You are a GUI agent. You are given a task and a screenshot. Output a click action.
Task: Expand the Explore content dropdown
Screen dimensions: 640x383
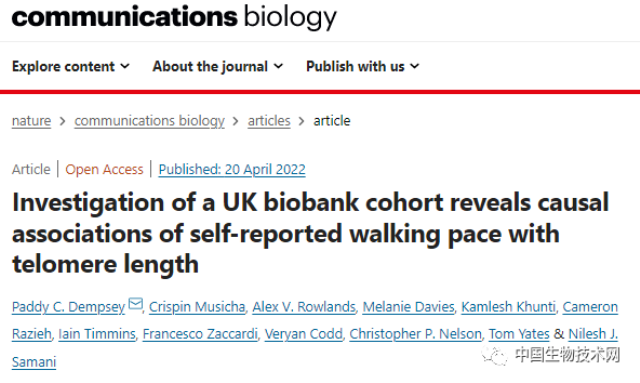[x=71, y=66]
